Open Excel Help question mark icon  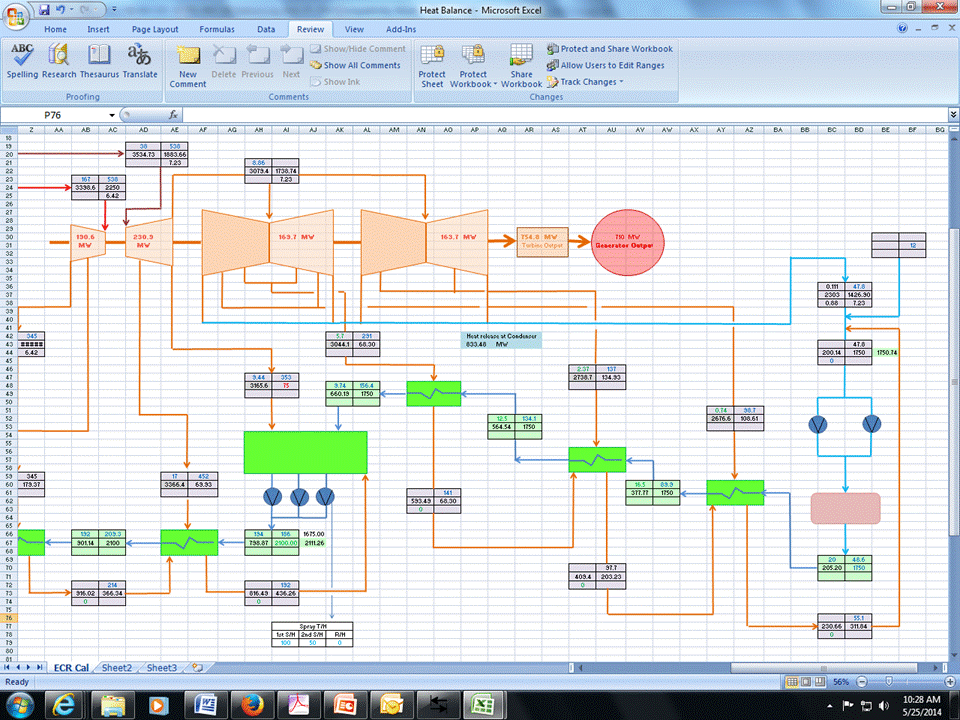point(902,28)
